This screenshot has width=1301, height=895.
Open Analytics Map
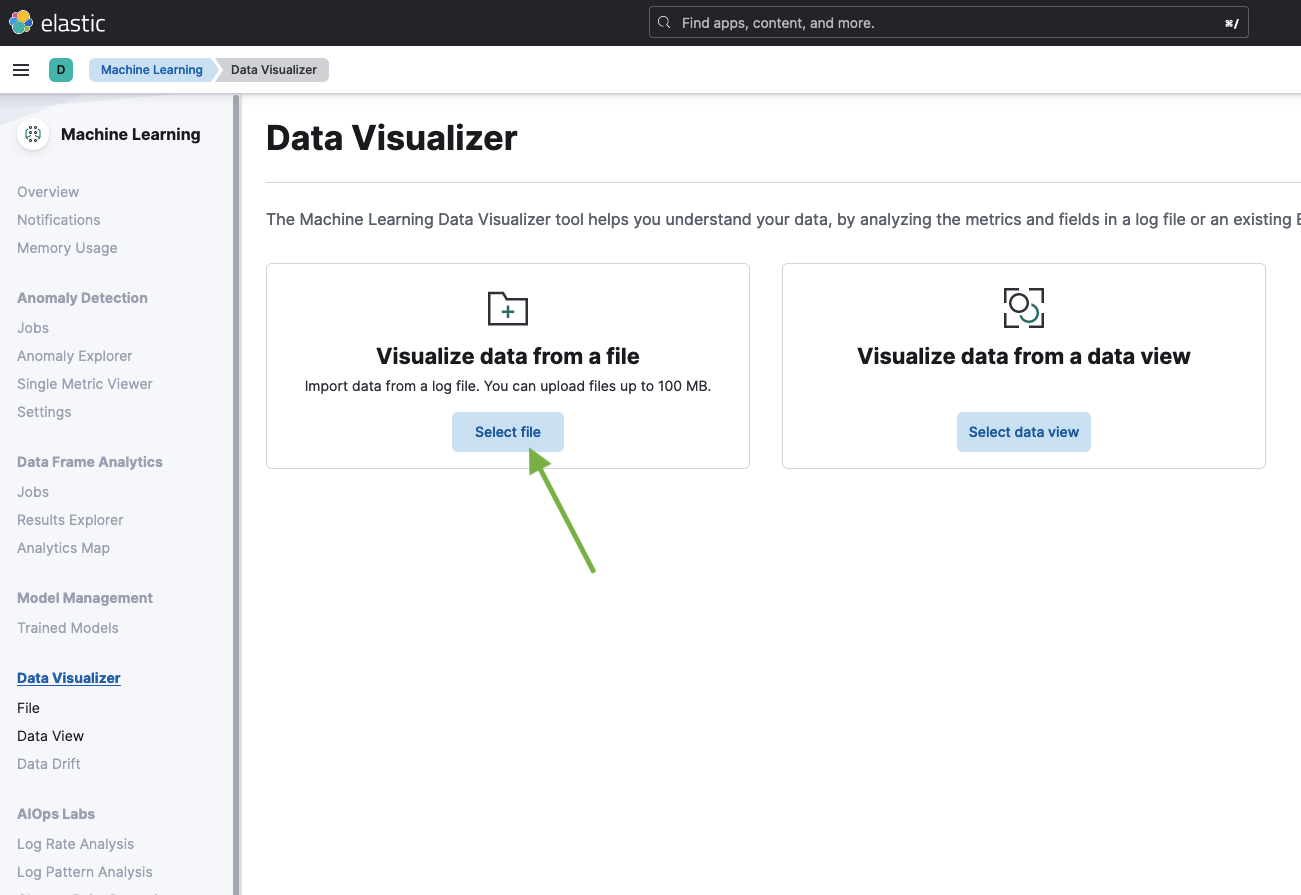(x=63, y=548)
